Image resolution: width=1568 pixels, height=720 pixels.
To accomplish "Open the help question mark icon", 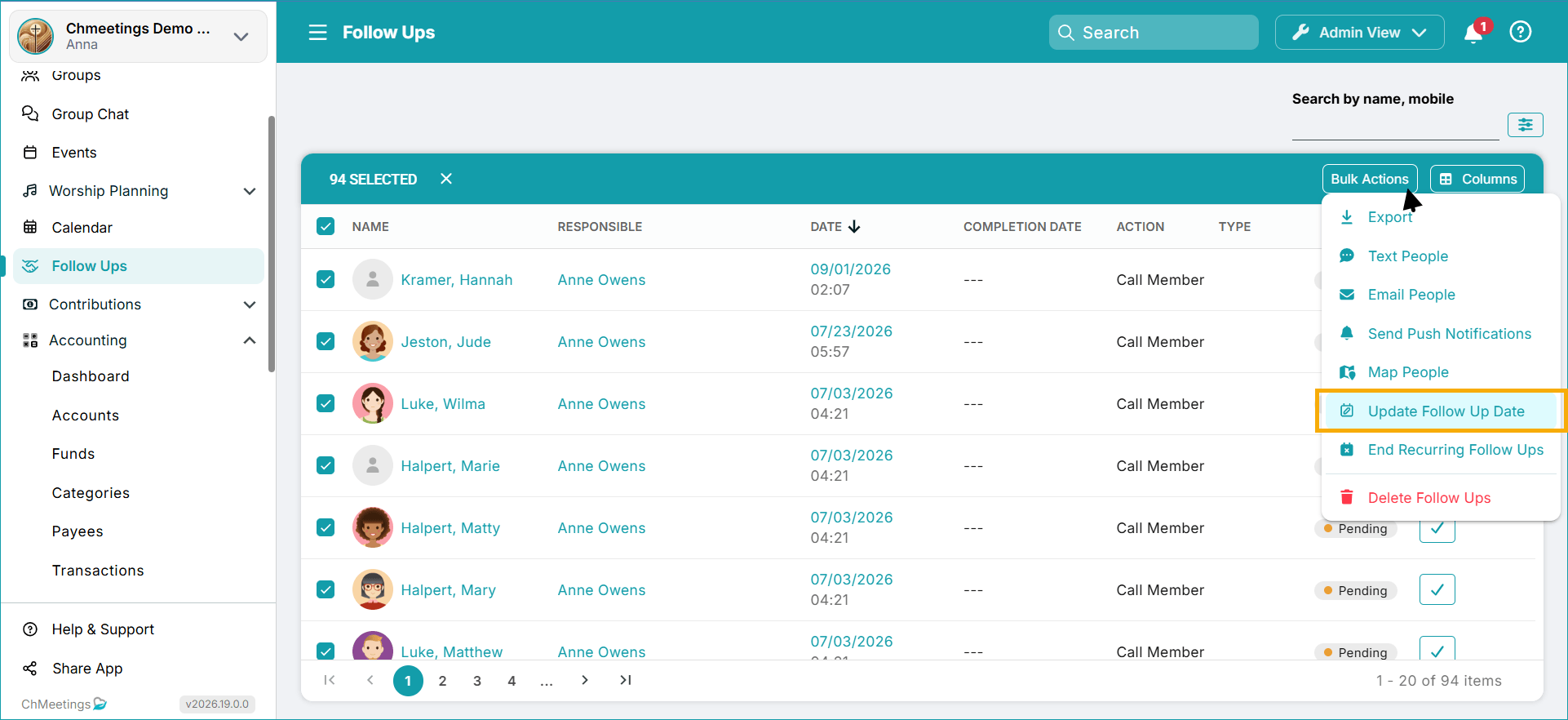I will (x=1521, y=33).
